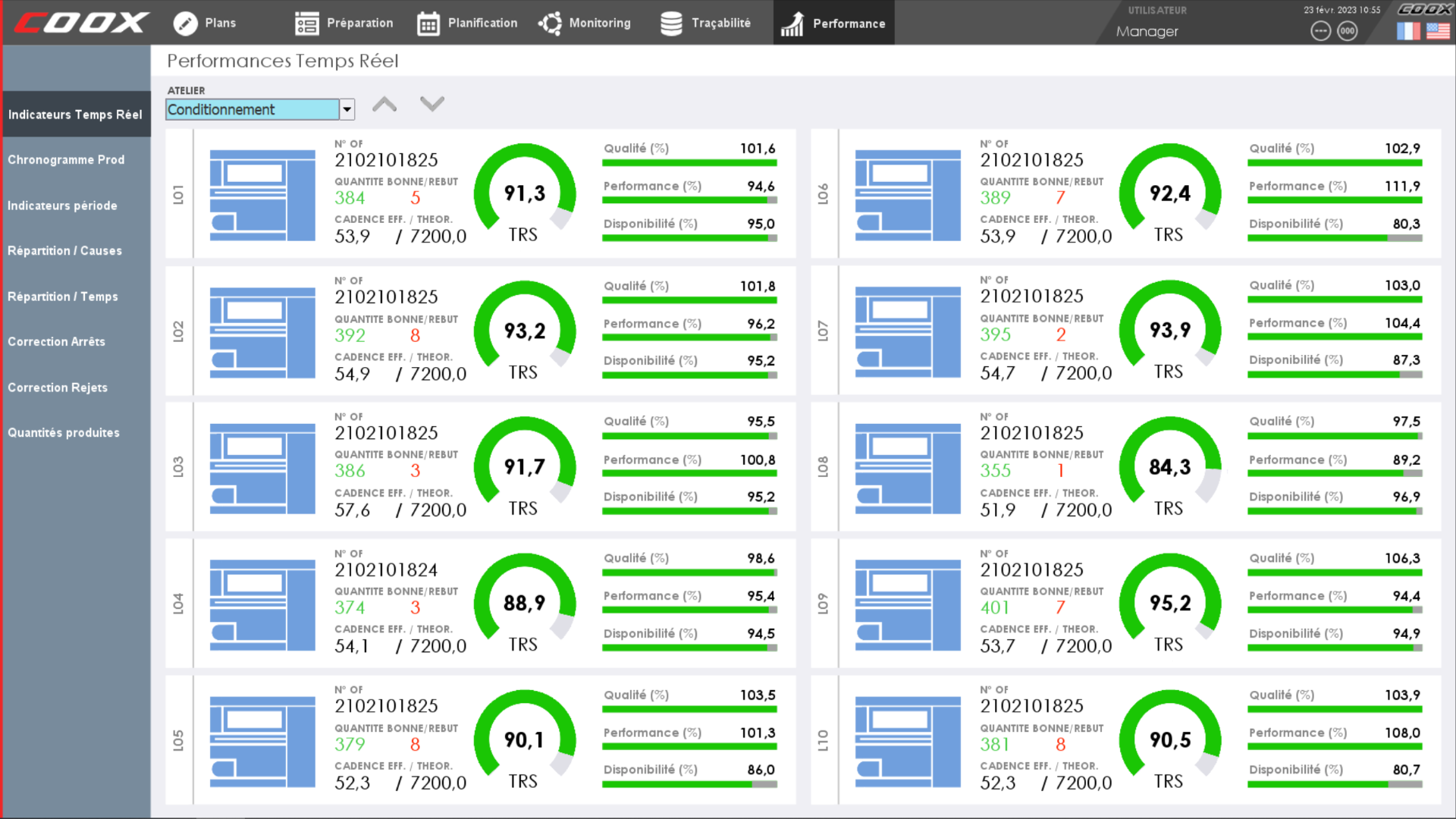Expand the Conditionnement atelier dropdown

tap(346, 110)
